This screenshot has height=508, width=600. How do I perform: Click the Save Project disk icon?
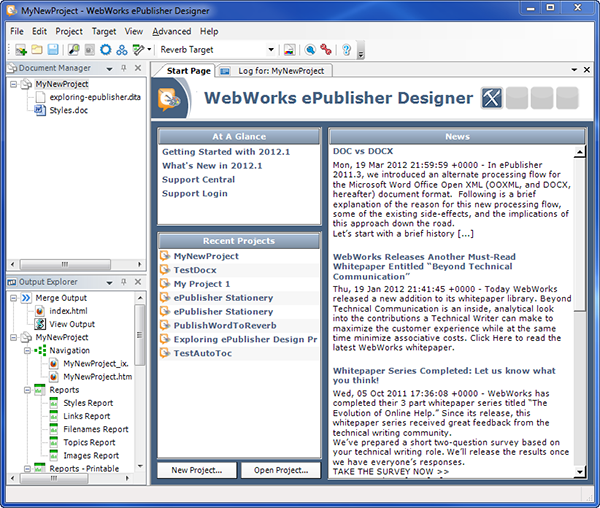click(53, 50)
